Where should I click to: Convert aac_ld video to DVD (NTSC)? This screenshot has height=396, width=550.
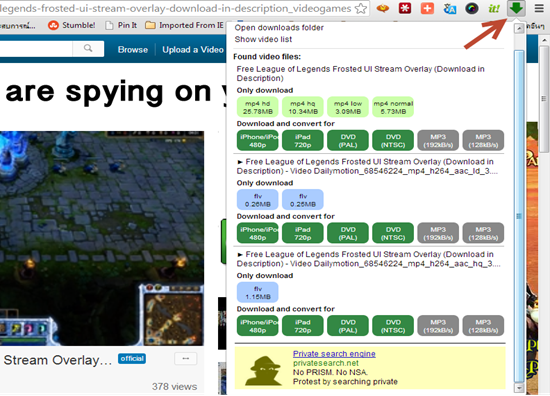click(393, 233)
